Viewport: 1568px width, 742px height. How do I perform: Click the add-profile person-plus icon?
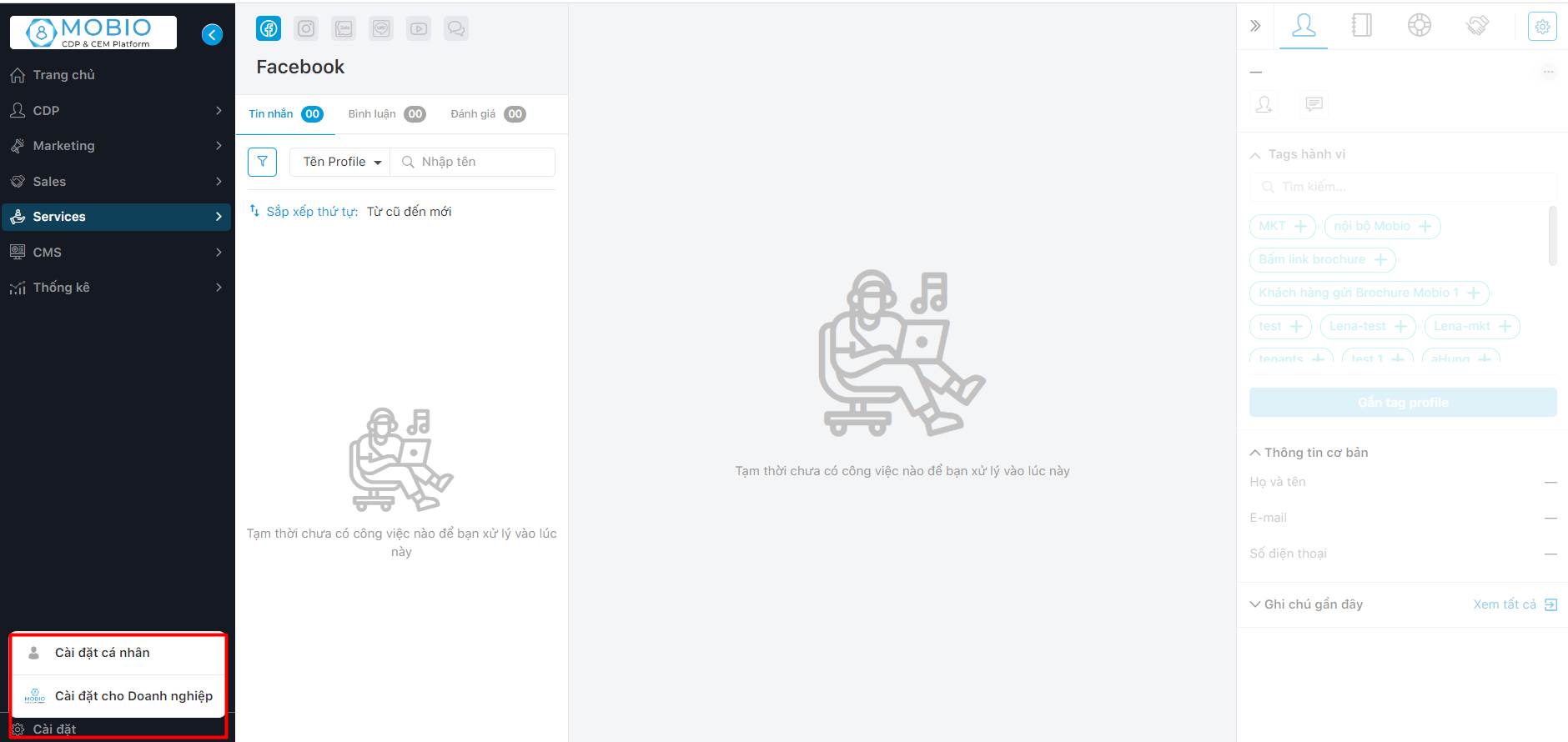coord(1264,104)
